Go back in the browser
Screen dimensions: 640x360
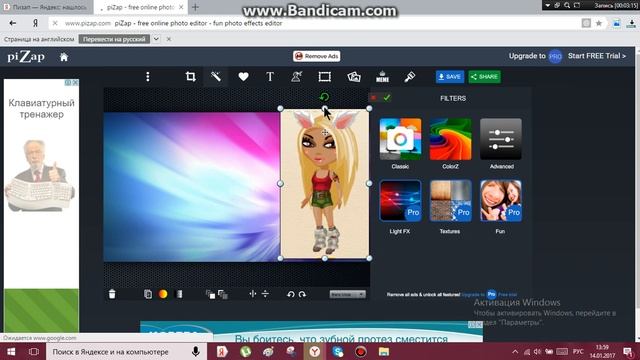click(13, 23)
